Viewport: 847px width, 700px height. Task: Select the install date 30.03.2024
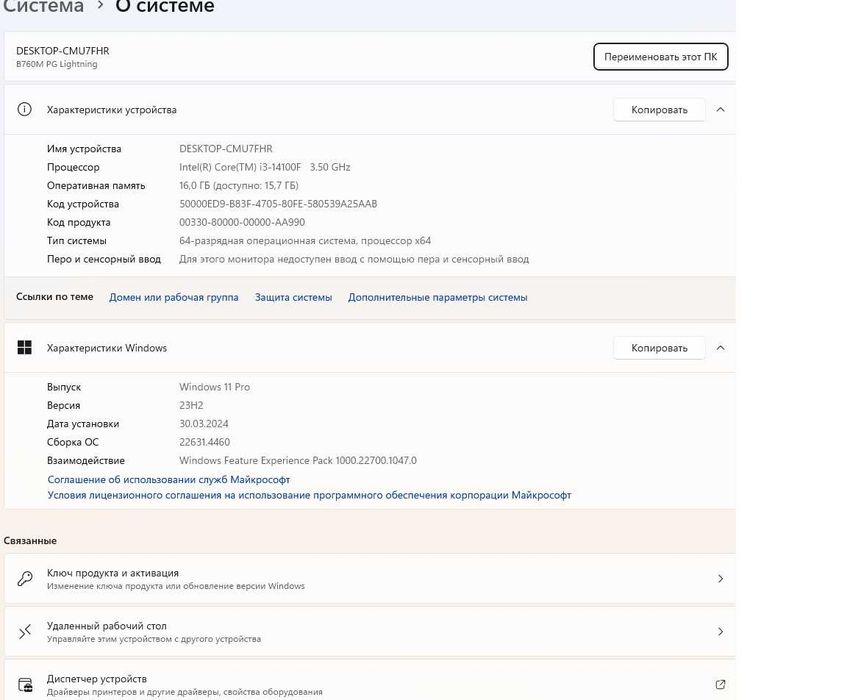point(204,423)
